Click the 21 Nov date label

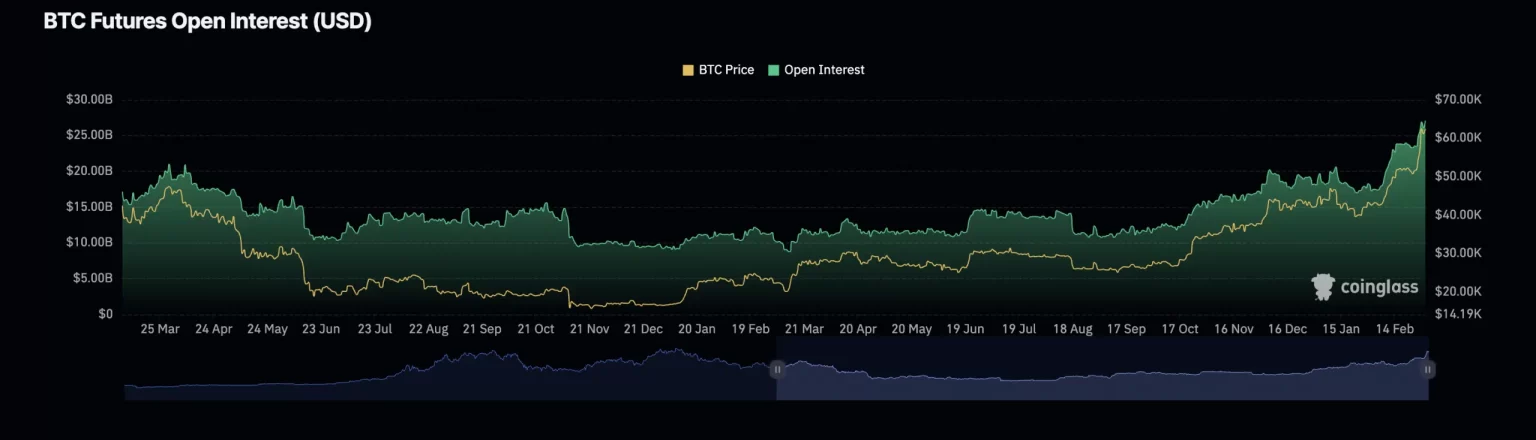click(x=589, y=329)
